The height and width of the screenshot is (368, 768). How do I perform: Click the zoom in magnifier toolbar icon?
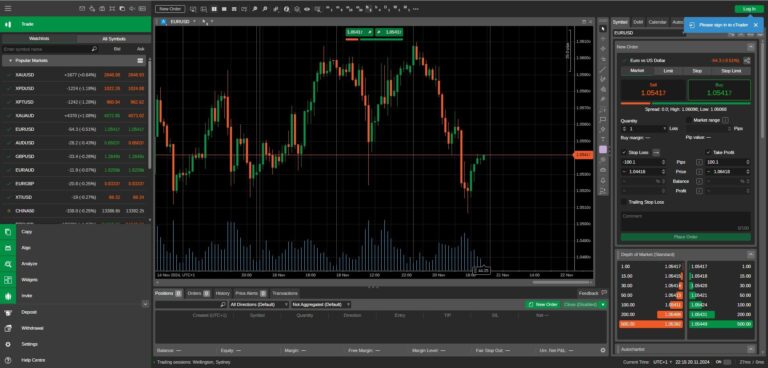[255, 9]
